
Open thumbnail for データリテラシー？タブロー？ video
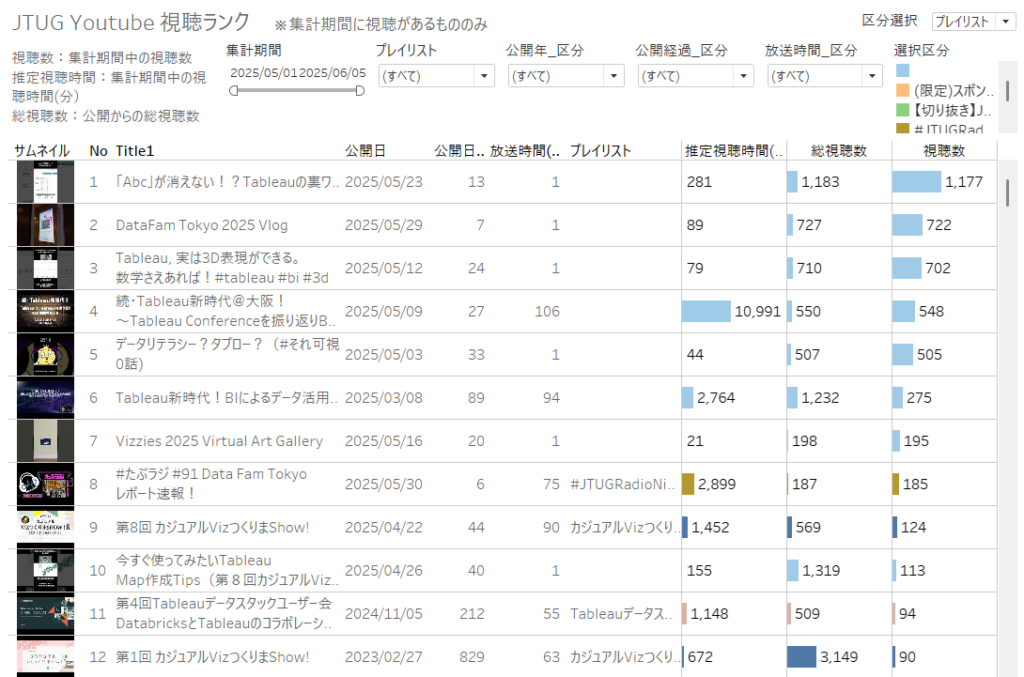click(x=45, y=354)
